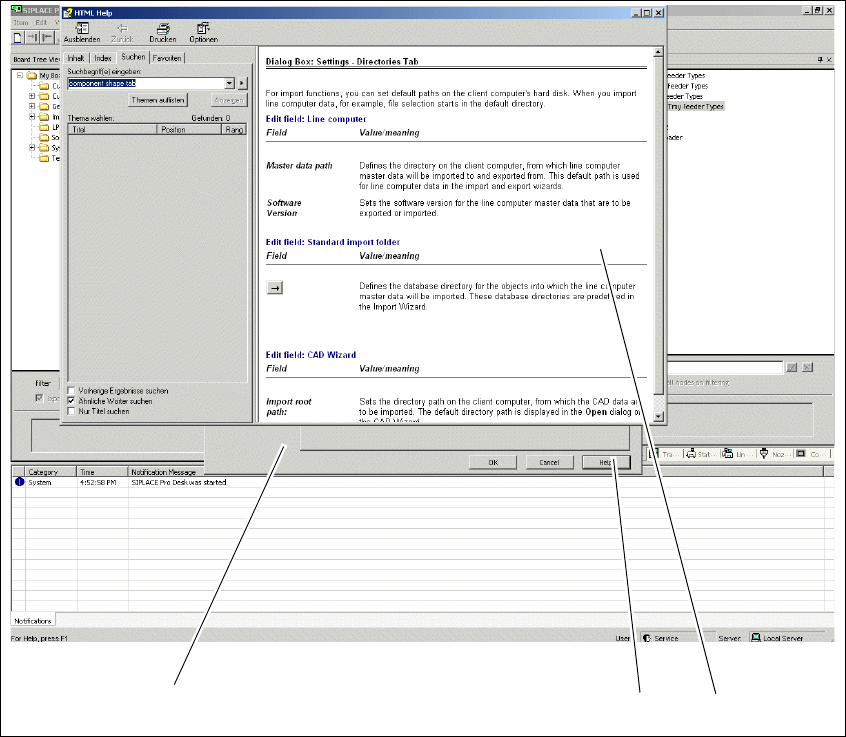Open the search term dropdown arrow

click(229, 84)
